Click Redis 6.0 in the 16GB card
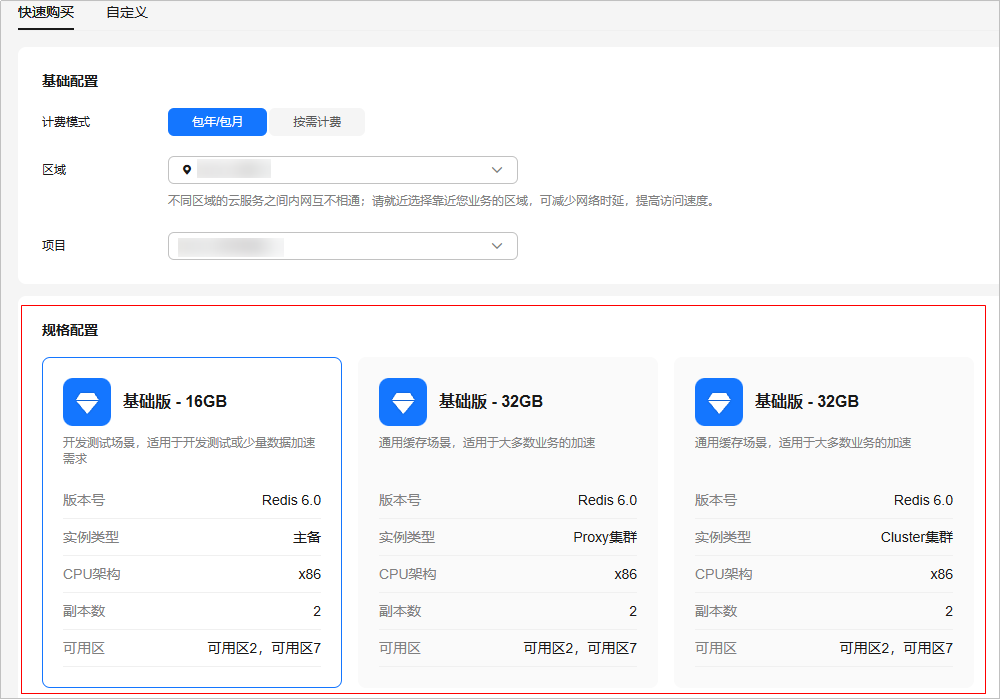The width and height of the screenshot is (1000, 699). click(291, 500)
